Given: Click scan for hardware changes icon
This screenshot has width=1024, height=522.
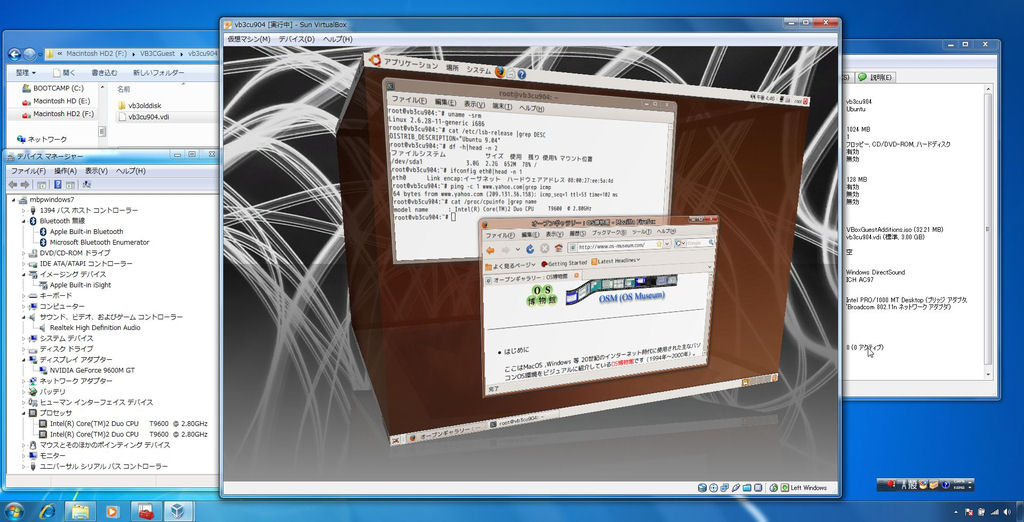Looking at the screenshot, I should pos(86,185).
